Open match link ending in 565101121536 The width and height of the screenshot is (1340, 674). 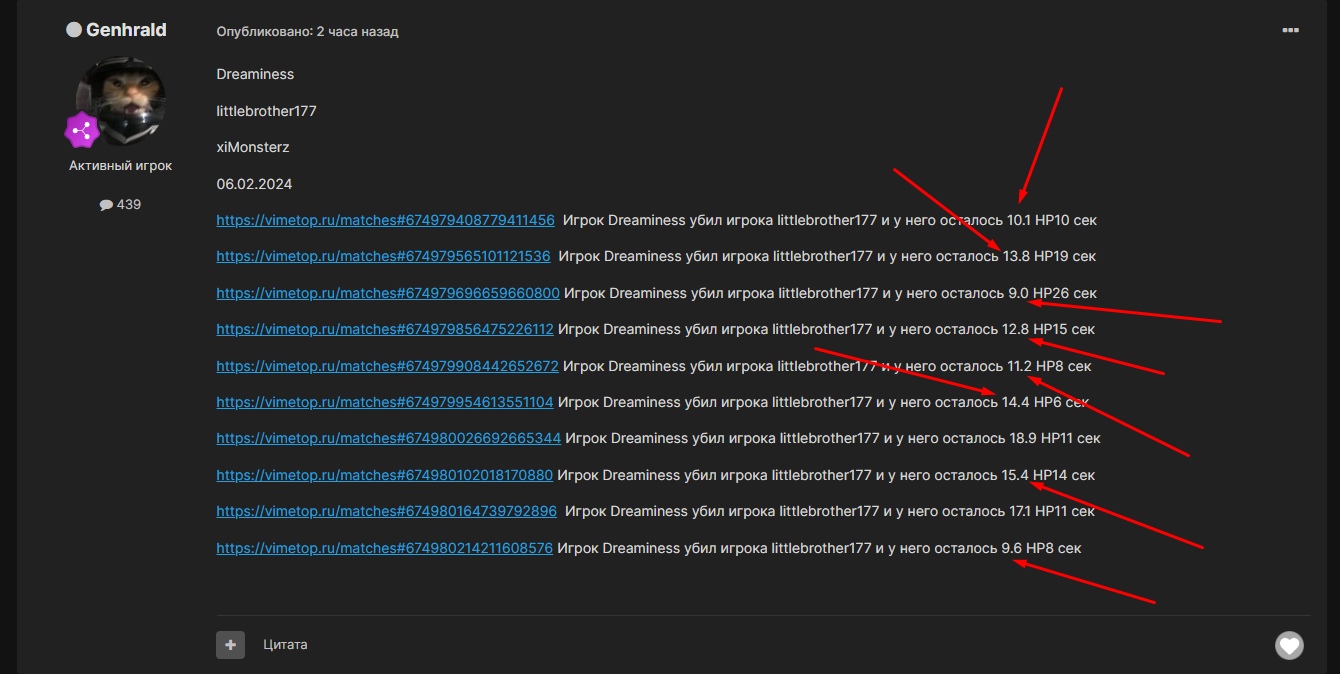383,256
